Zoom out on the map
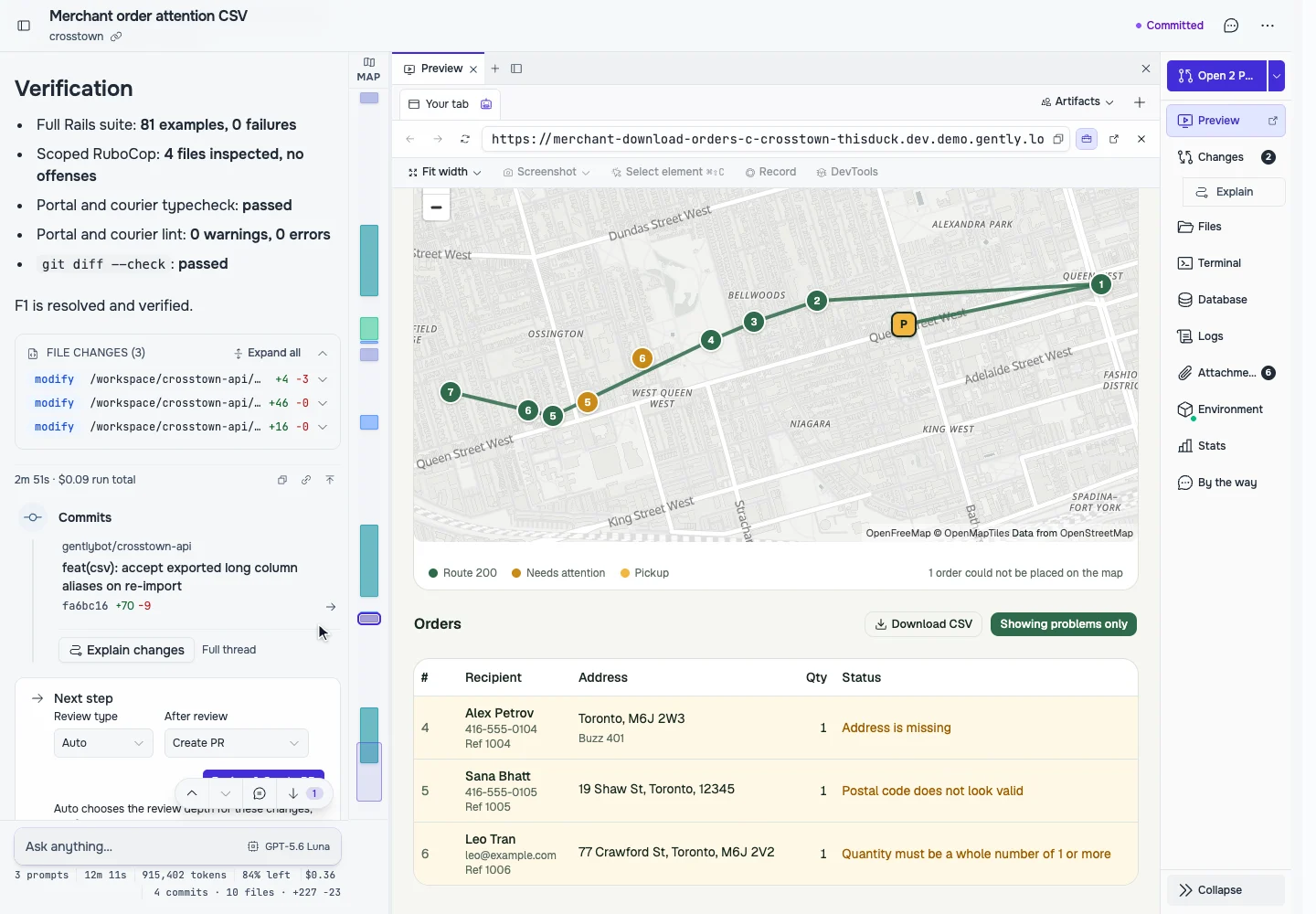The image size is (1316, 914). tap(437, 207)
